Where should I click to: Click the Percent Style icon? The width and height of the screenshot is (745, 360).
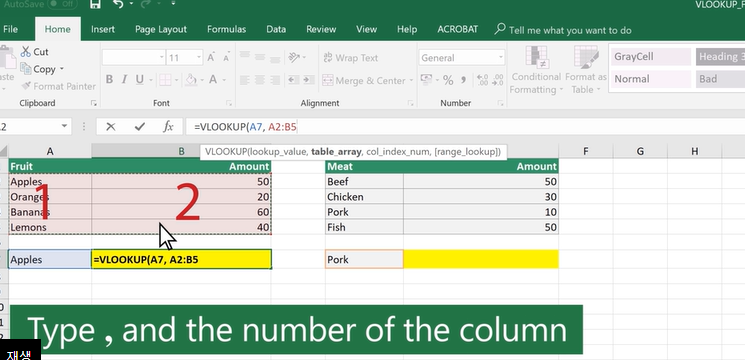(448, 80)
